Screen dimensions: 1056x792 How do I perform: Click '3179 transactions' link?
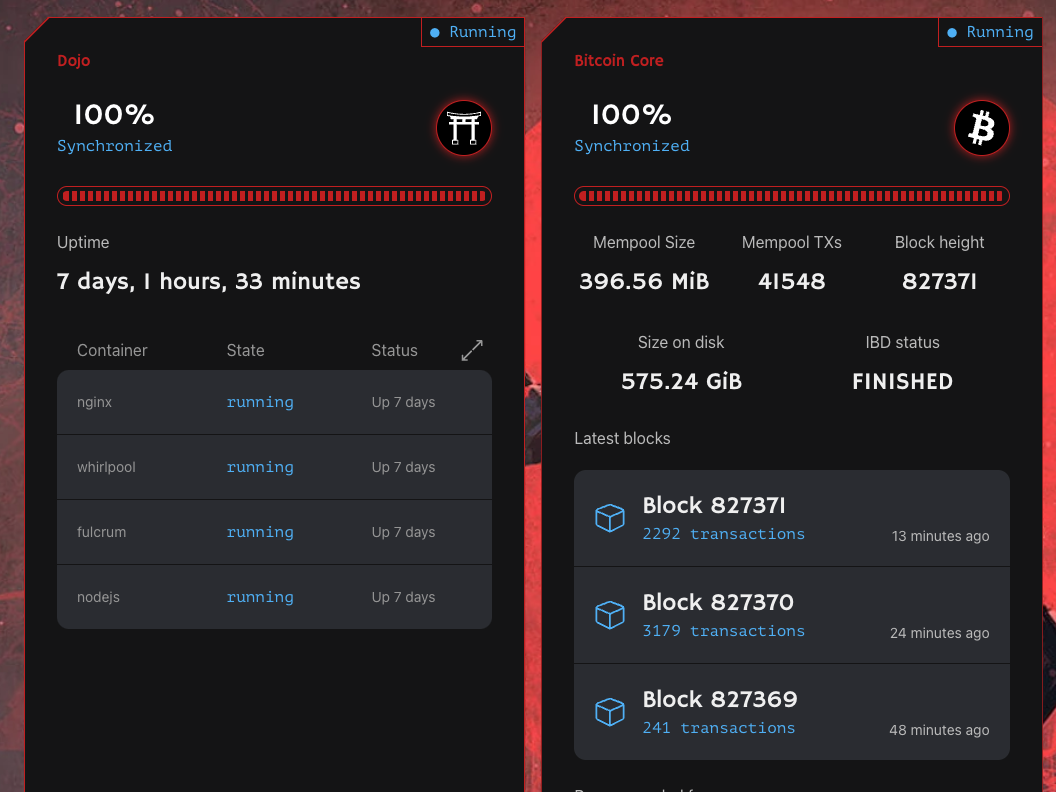click(723, 631)
